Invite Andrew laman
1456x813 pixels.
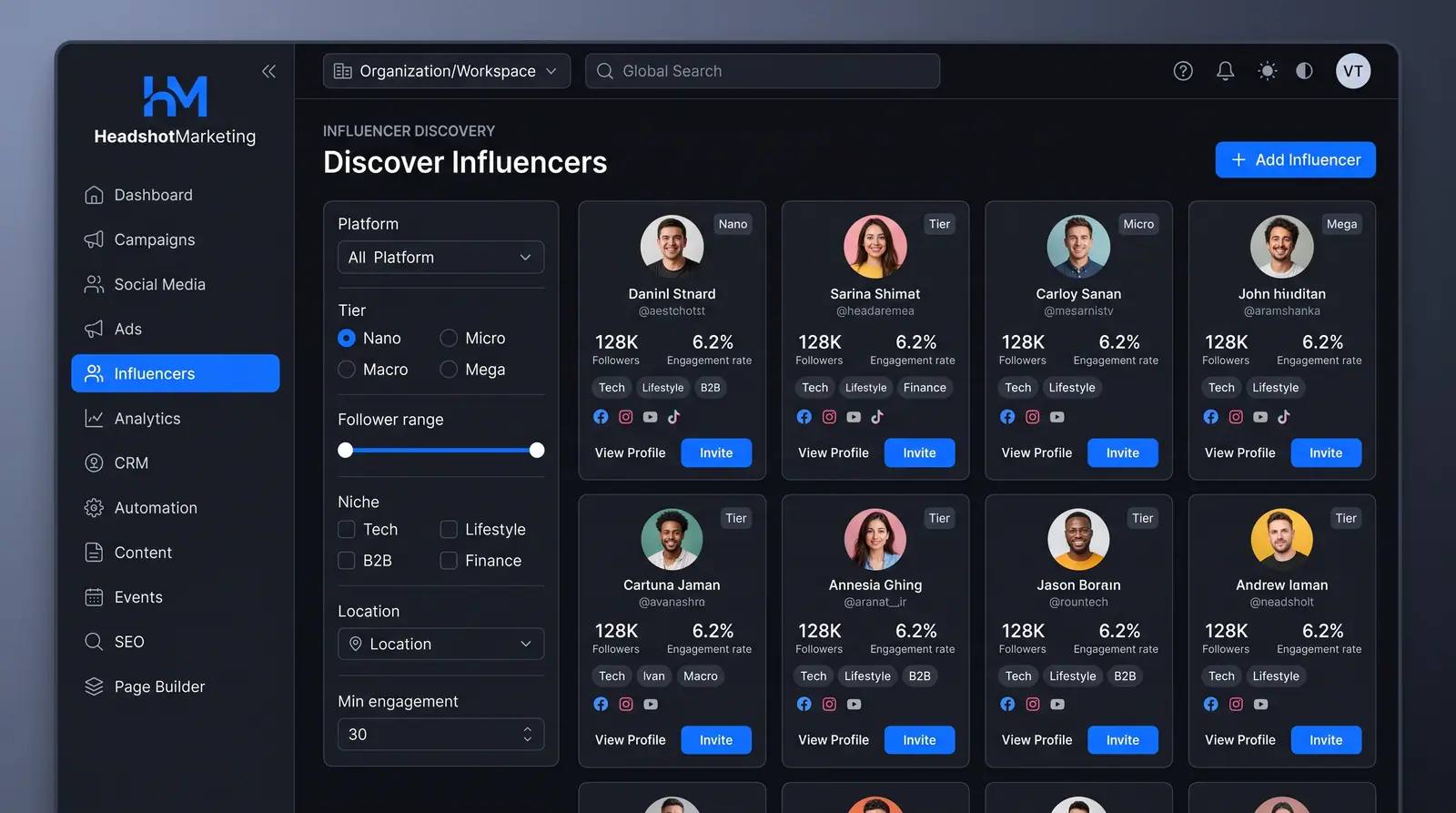pos(1326,740)
